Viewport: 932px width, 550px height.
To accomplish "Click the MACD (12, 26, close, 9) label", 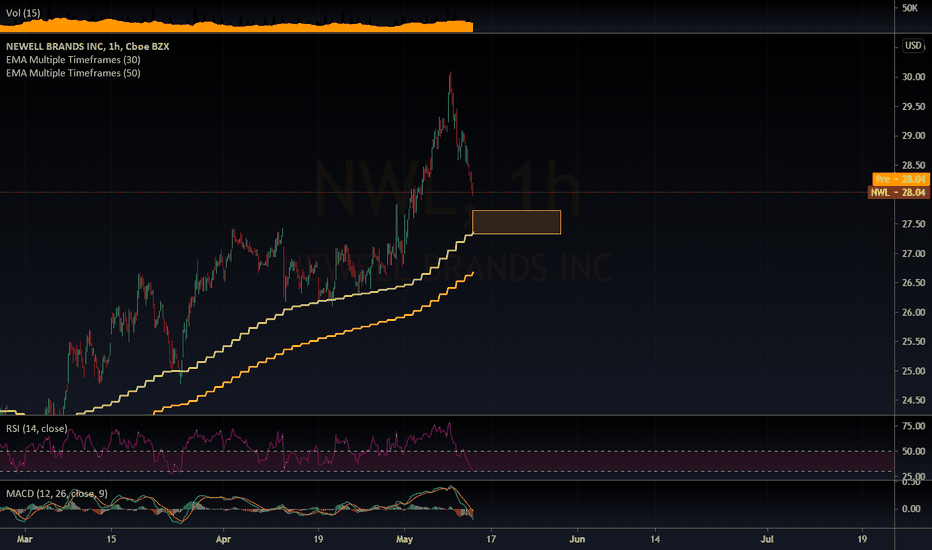I will [x=56, y=494].
